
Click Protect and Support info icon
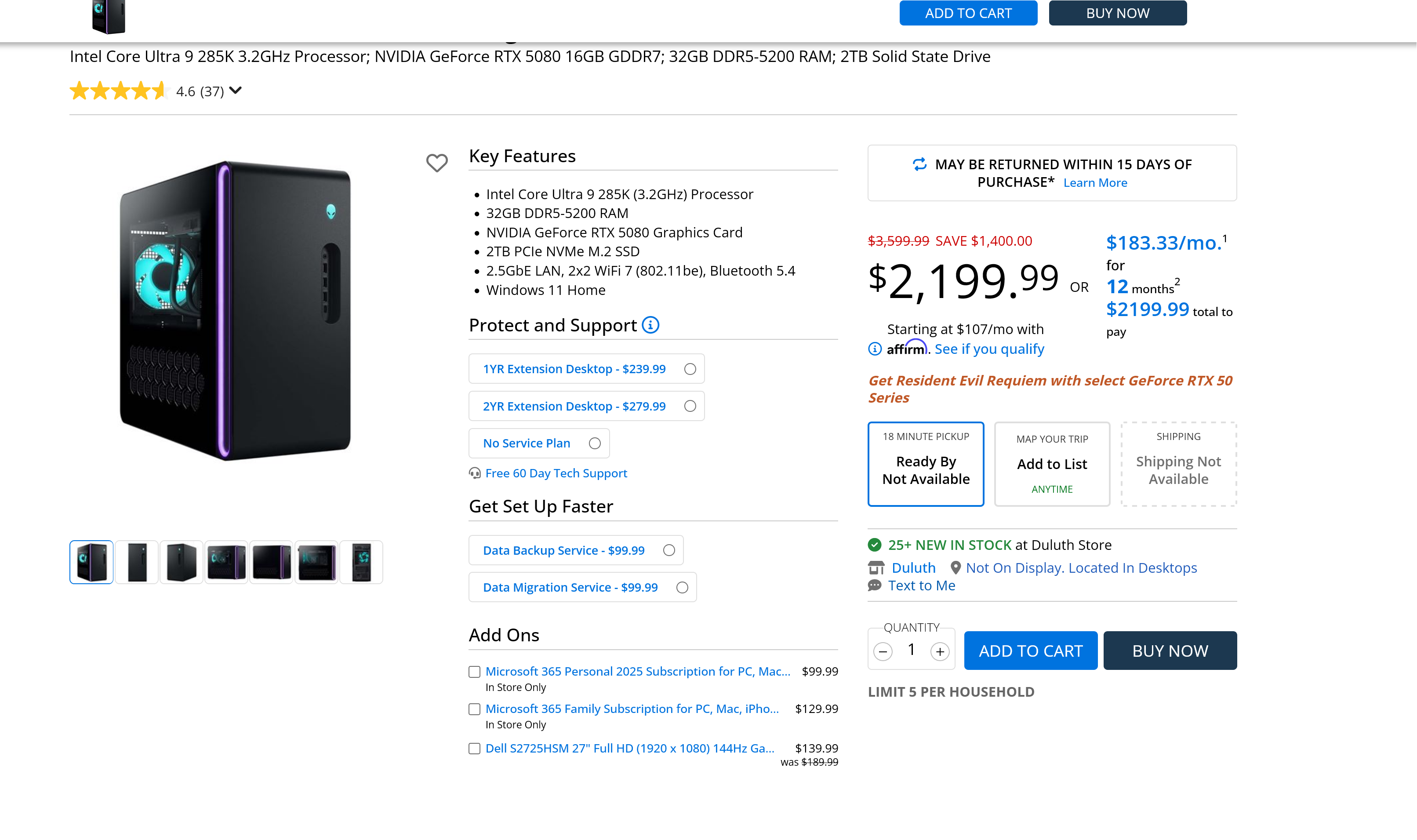pyautogui.click(x=650, y=325)
